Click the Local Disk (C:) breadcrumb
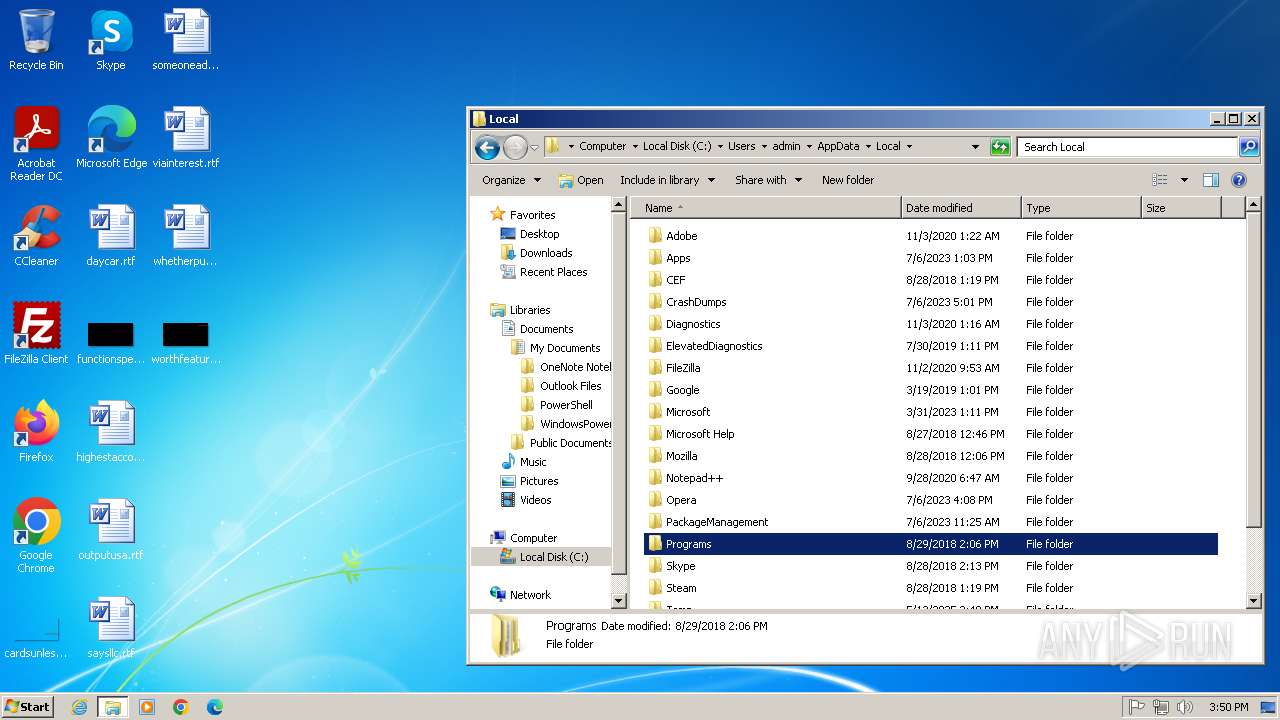 (677, 147)
